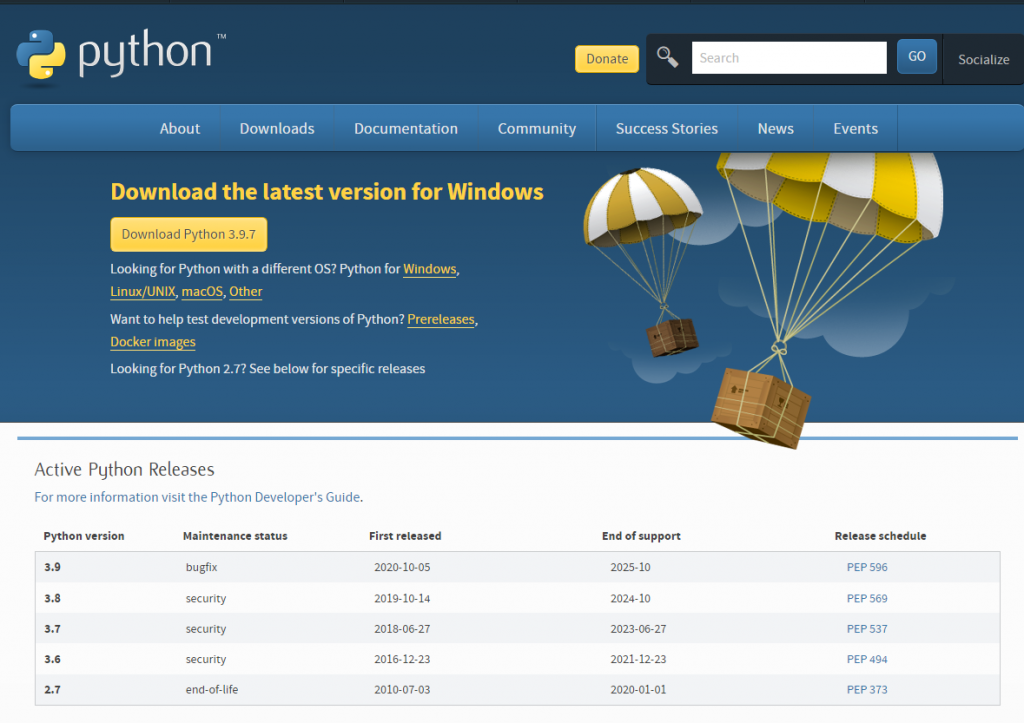This screenshot has width=1024, height=723.
Task: Click the 2025-10 end of support cell
Action: click(x=630, y=567)
